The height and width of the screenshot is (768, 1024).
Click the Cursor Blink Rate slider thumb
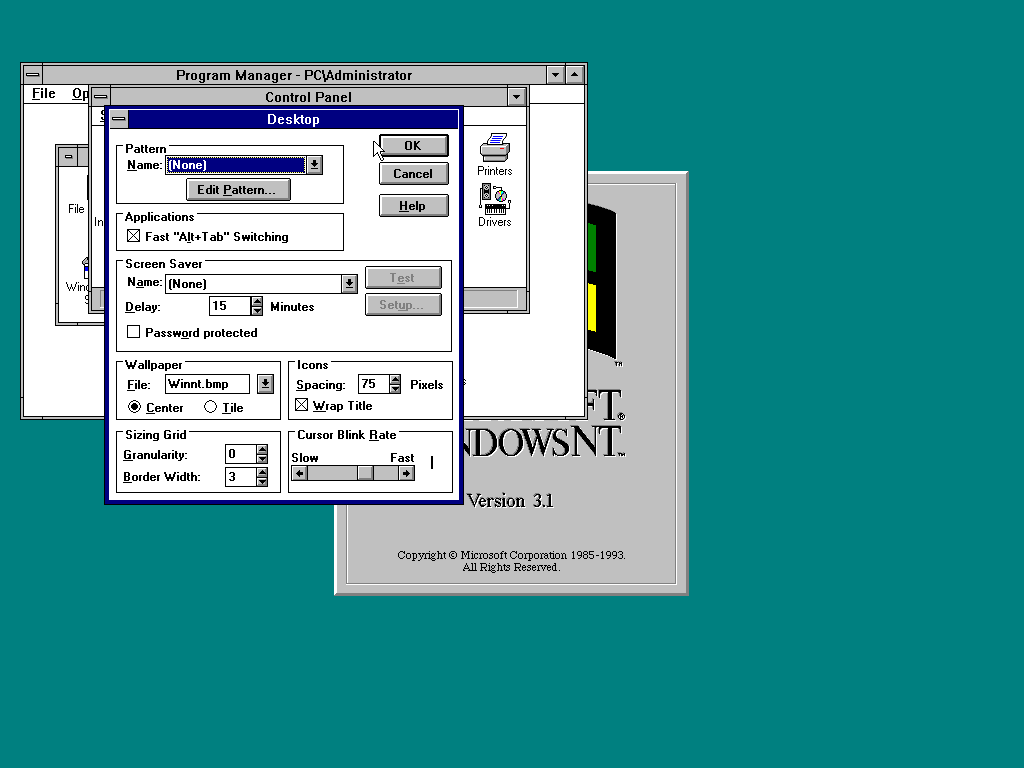coord(365,473)
